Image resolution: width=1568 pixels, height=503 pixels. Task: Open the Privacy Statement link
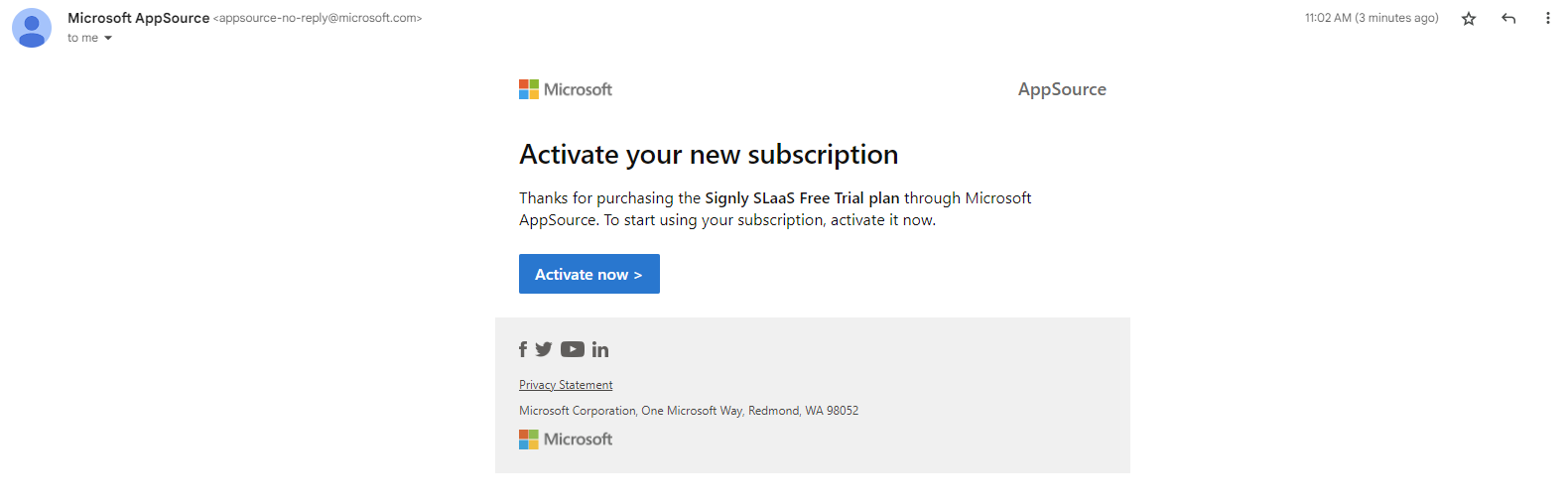click(x=566, y=385)
